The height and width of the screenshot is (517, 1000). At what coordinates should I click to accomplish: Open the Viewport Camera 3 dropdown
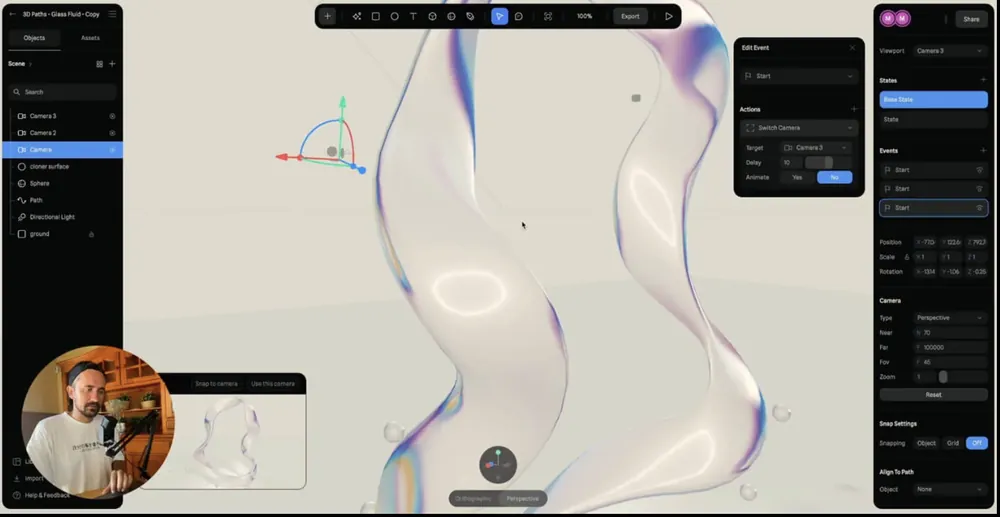950,50
